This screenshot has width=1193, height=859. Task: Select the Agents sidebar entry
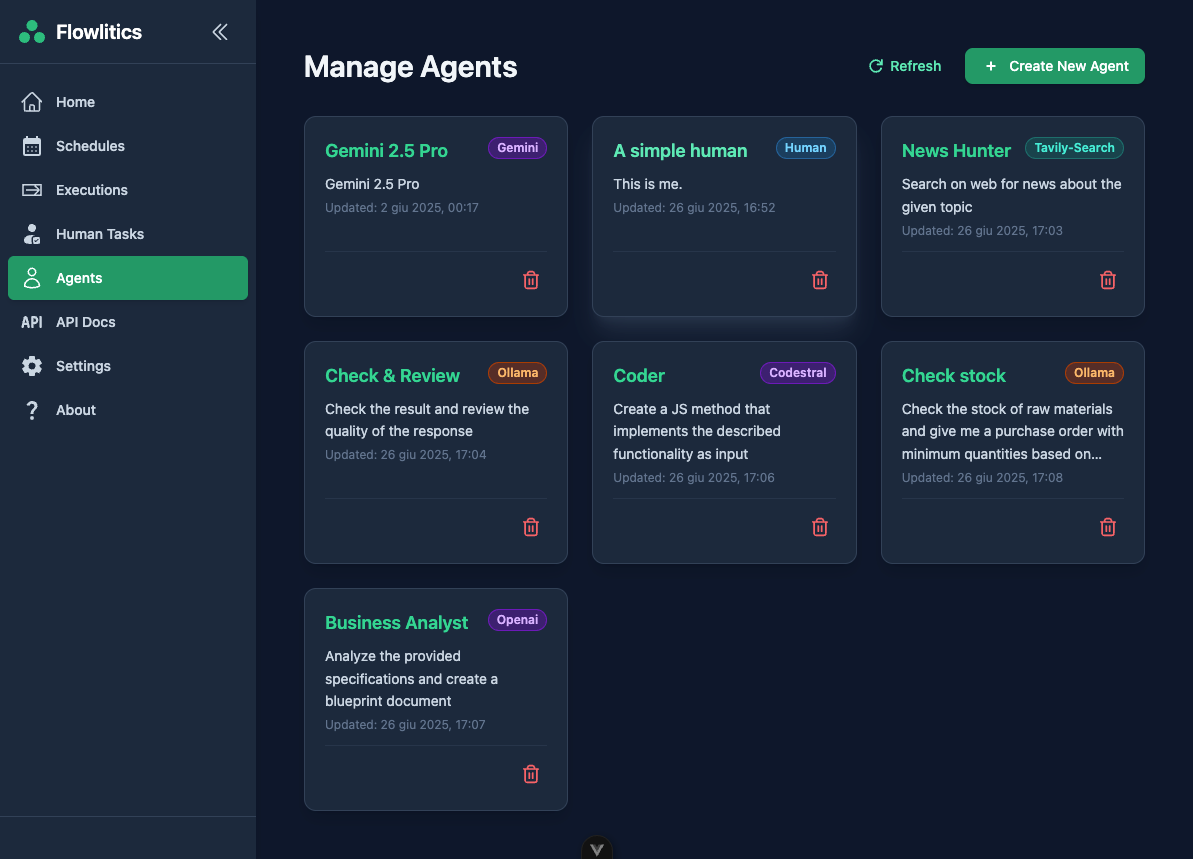coord(128,278)
